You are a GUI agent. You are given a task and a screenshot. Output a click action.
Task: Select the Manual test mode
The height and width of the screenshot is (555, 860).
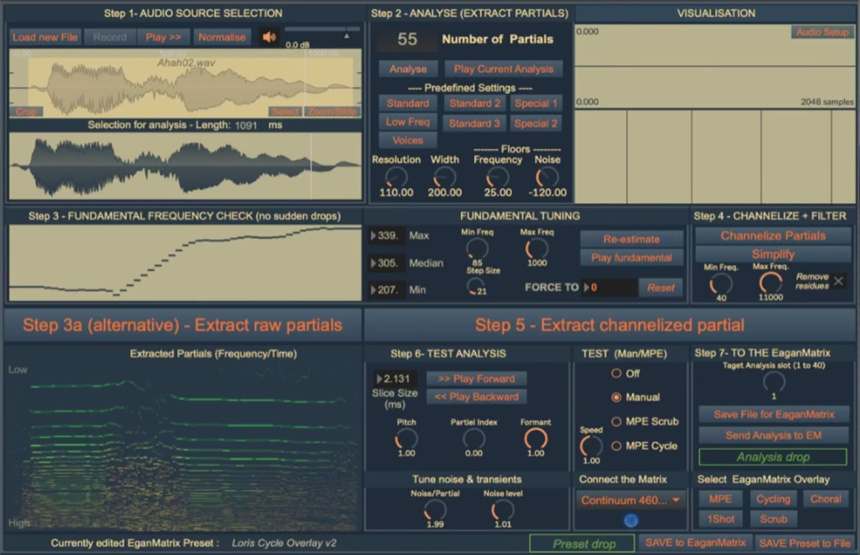(x=616, y=397)
